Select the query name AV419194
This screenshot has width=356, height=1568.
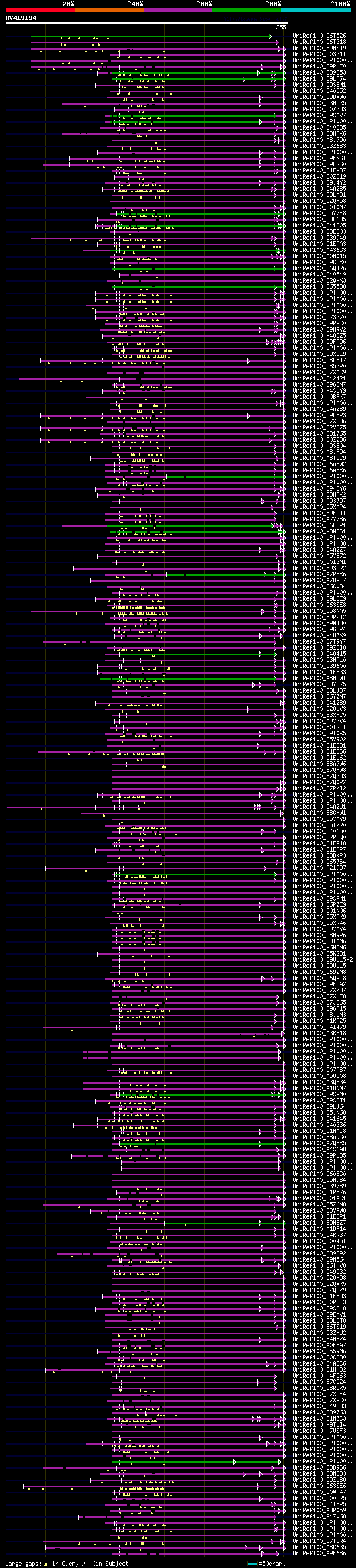coord(21,18)
